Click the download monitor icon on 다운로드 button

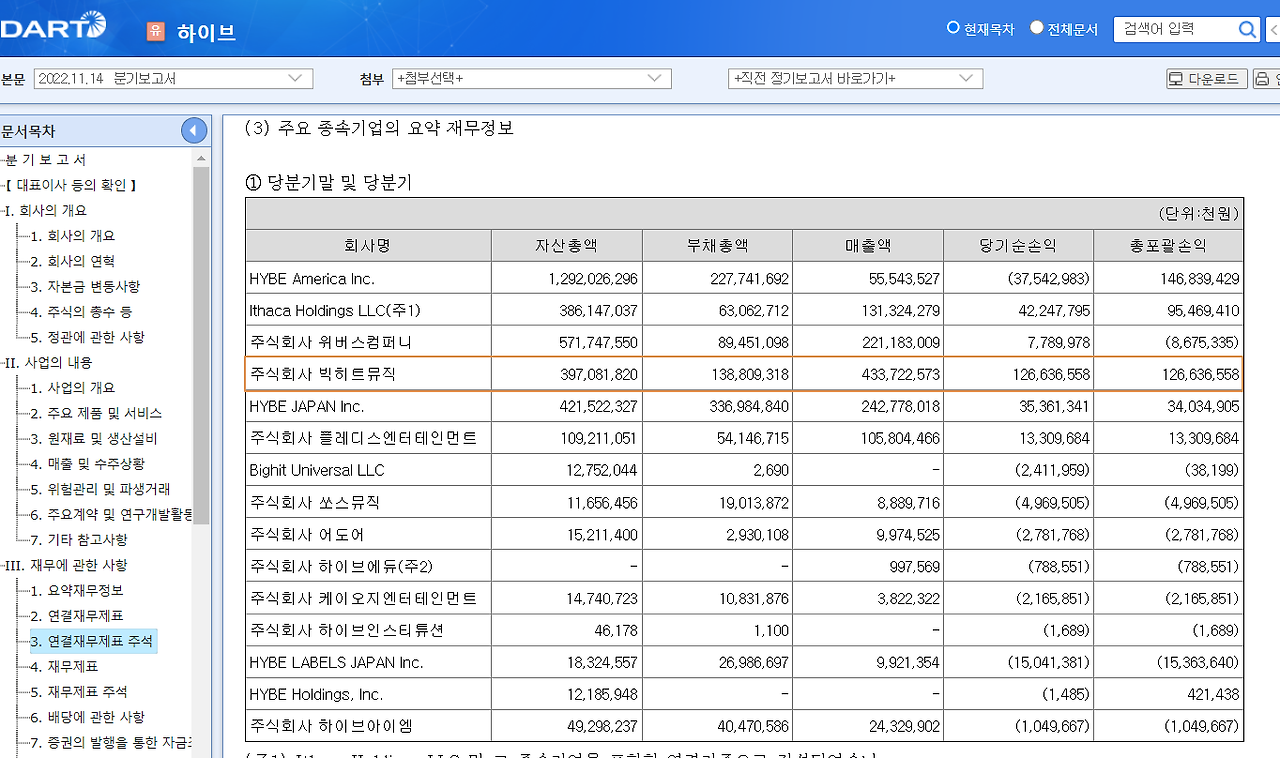[1177, 77]
